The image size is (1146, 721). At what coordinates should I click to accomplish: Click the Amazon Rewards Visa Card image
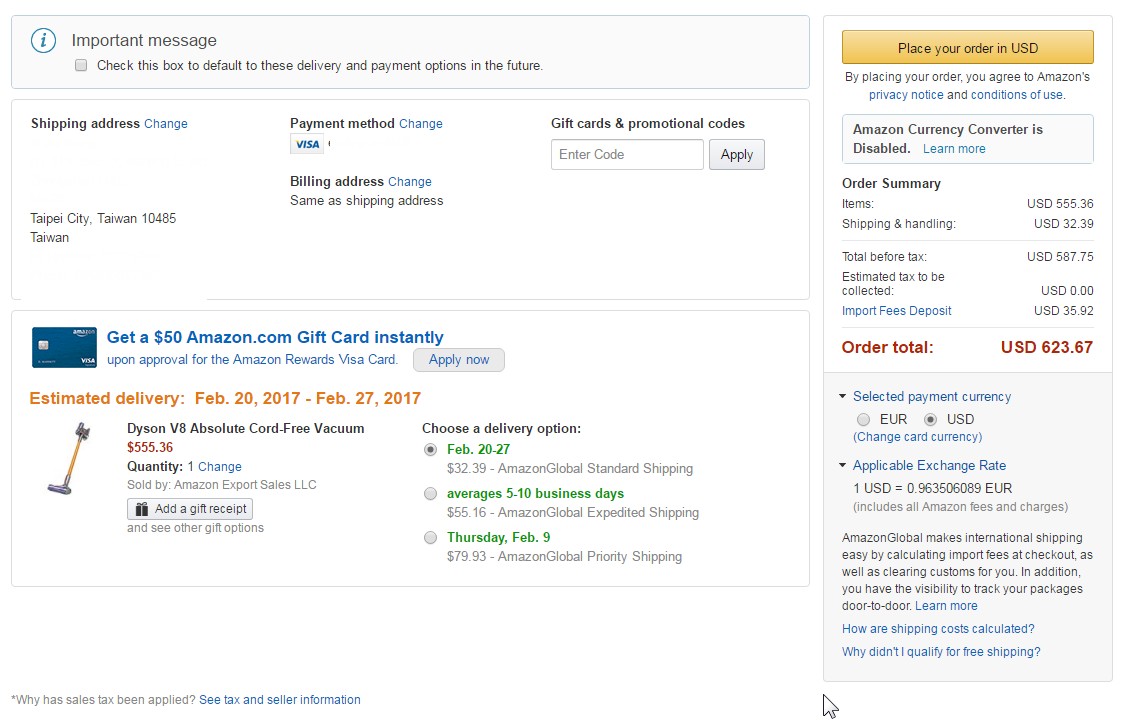[x=64, y=348]
